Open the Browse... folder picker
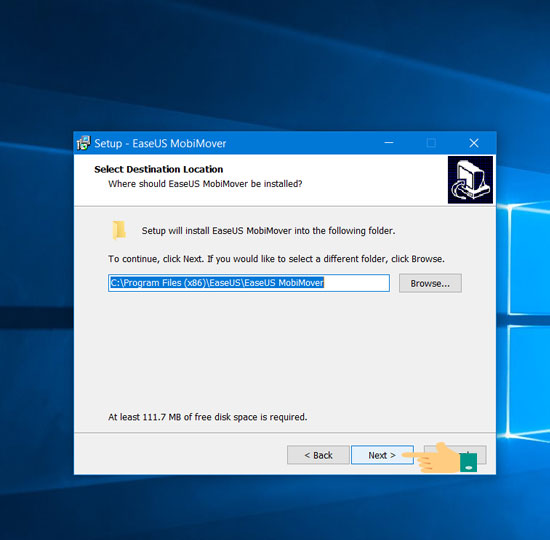 coord(430,283)
